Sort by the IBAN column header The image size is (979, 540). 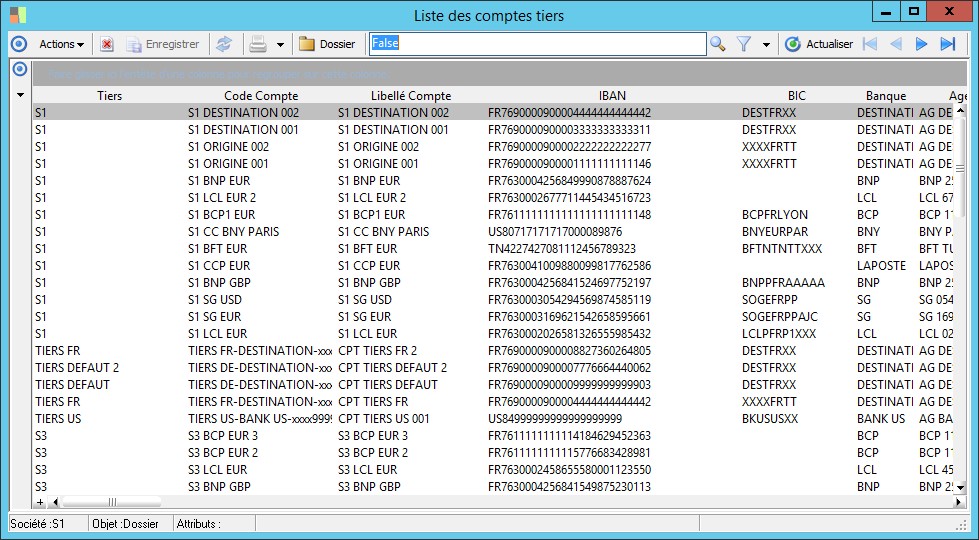(x=612, y=96)
